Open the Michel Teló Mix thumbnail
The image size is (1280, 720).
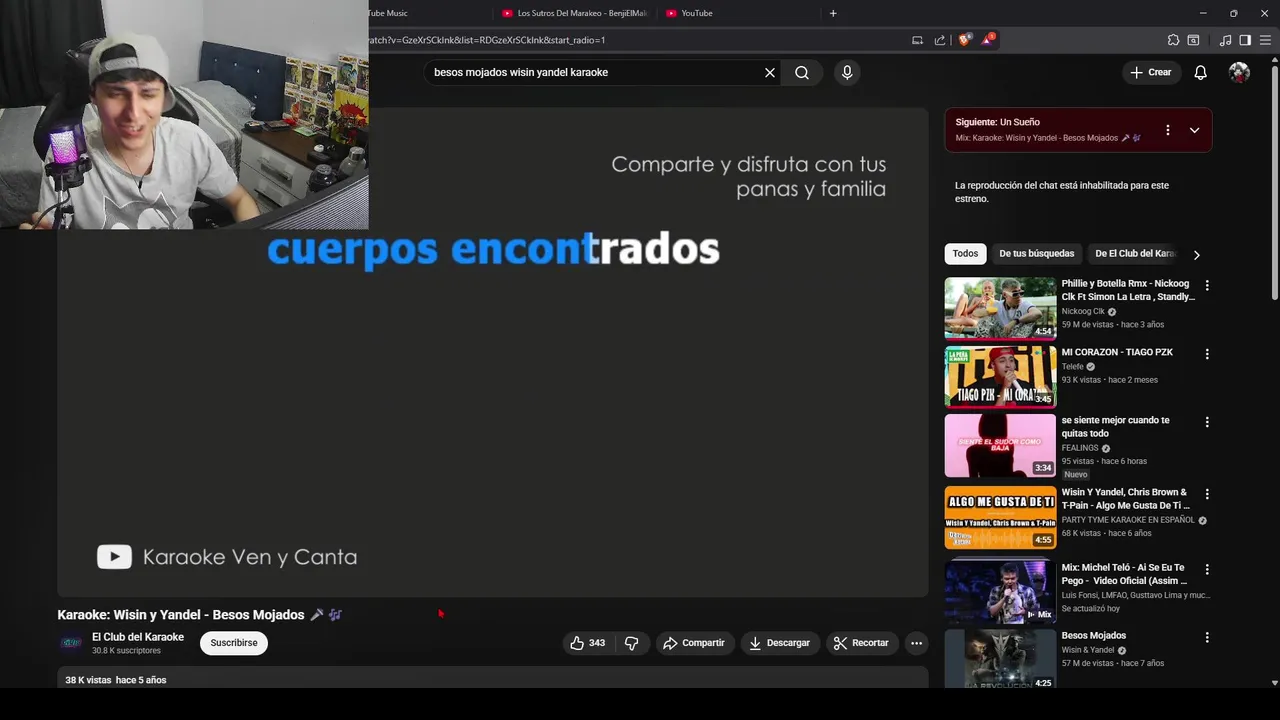coord(1000,592)
